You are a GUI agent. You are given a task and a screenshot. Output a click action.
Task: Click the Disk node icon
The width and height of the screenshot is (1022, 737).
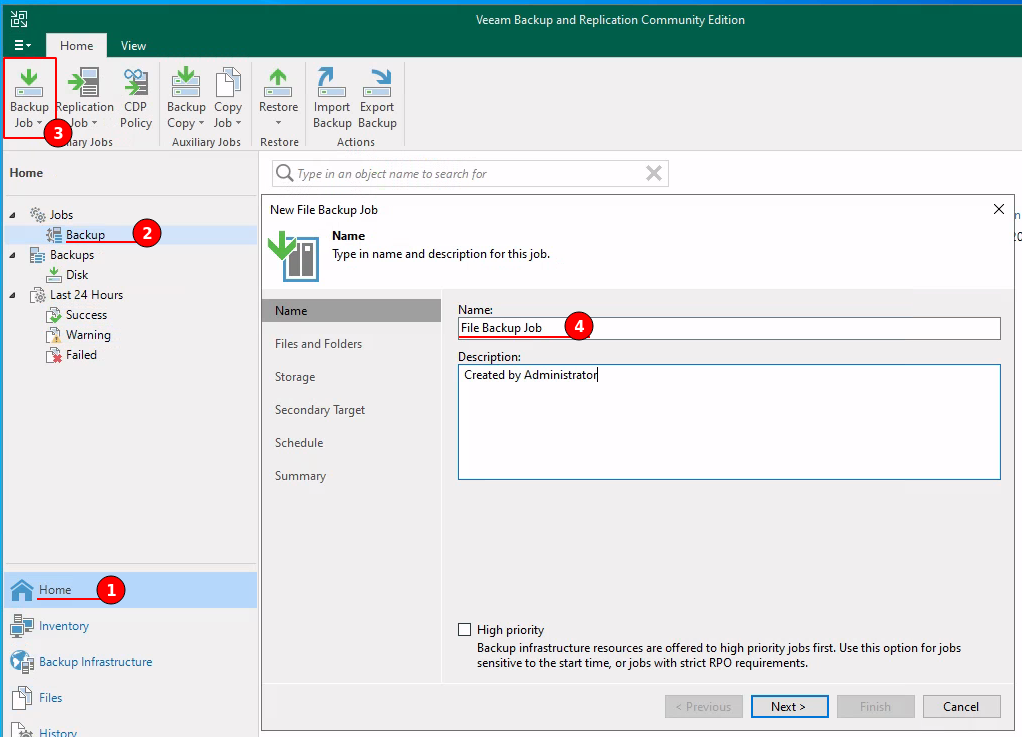click(54, 274)
